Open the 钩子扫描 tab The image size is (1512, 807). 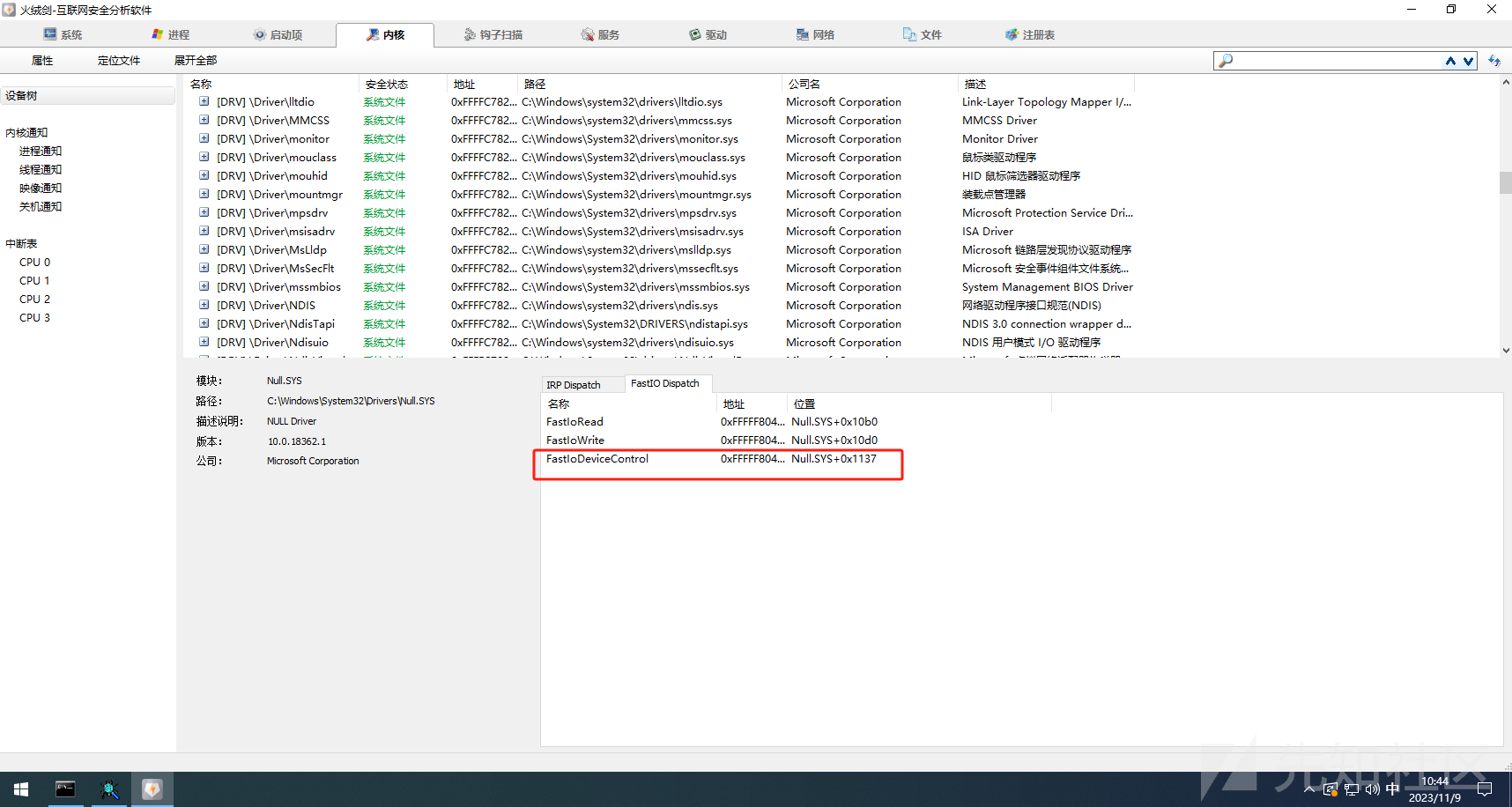pos(493,35)
